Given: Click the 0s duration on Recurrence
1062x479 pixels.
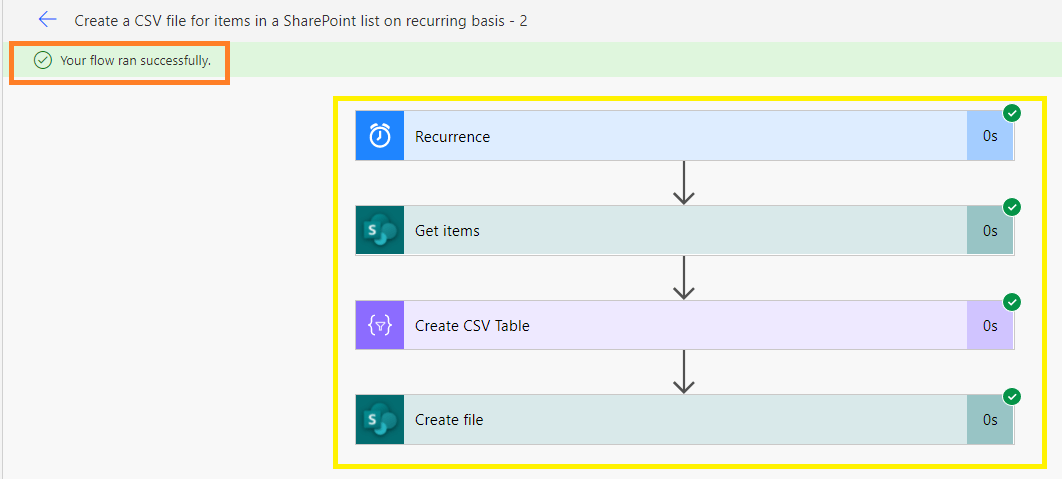Looking at the screenshot, I should click(x=990, y=136).
